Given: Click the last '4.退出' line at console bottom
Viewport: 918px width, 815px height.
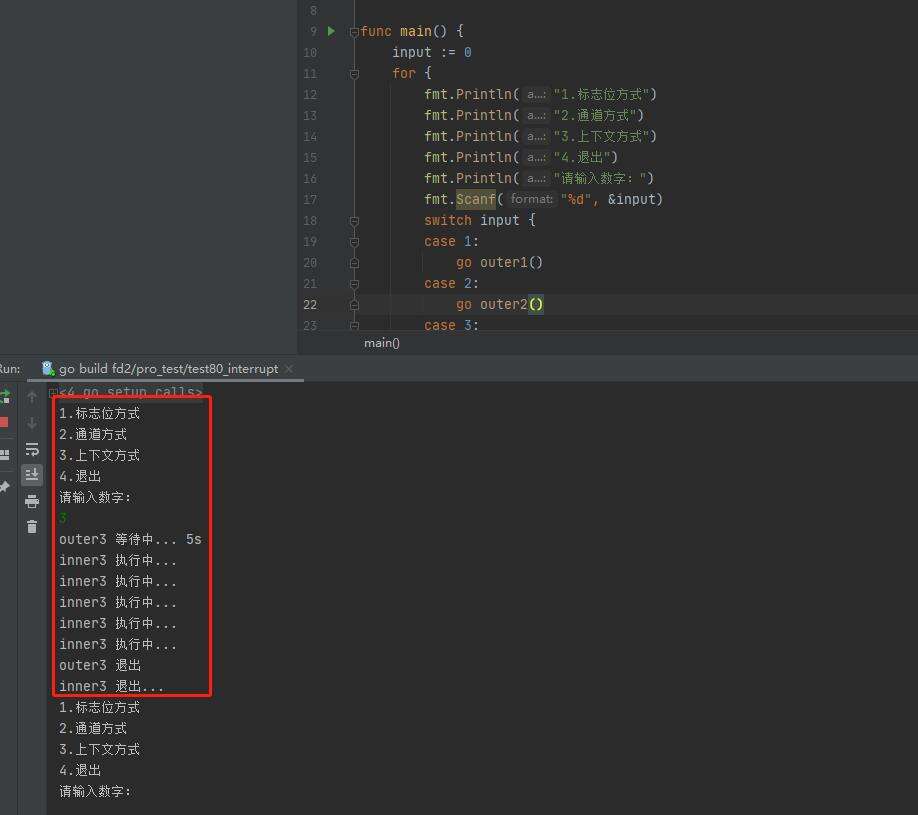Looking at the screenshot, I should pyautogui.click(x=80, y=771).
